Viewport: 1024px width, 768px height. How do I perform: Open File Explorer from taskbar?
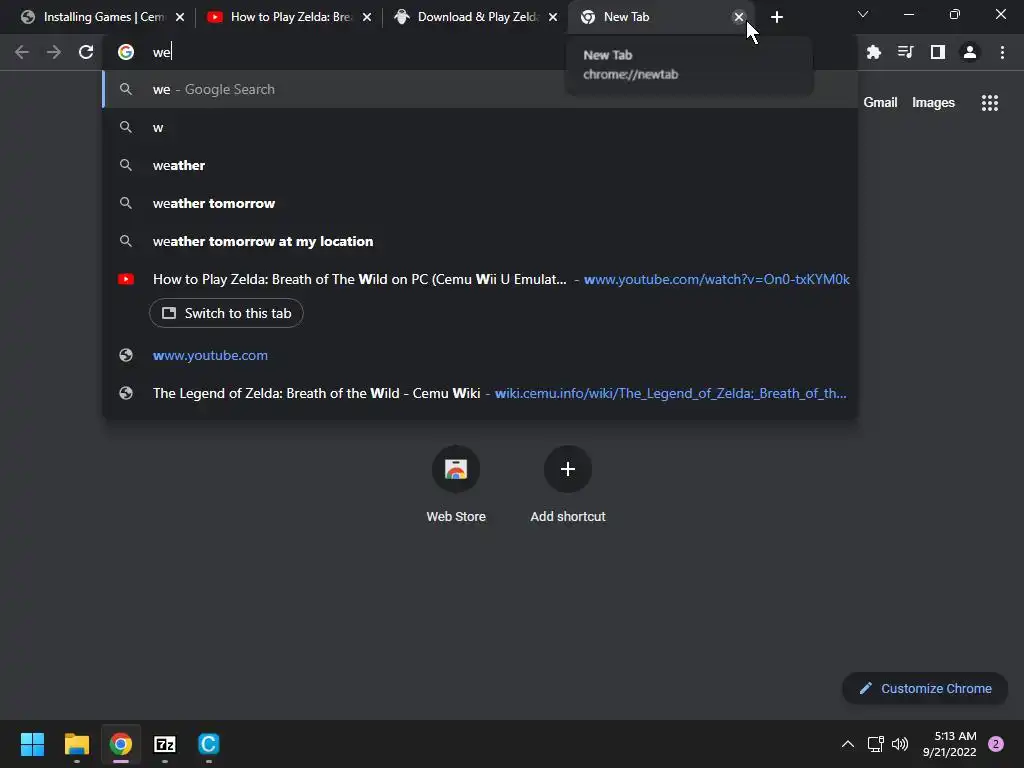(76, 744)
